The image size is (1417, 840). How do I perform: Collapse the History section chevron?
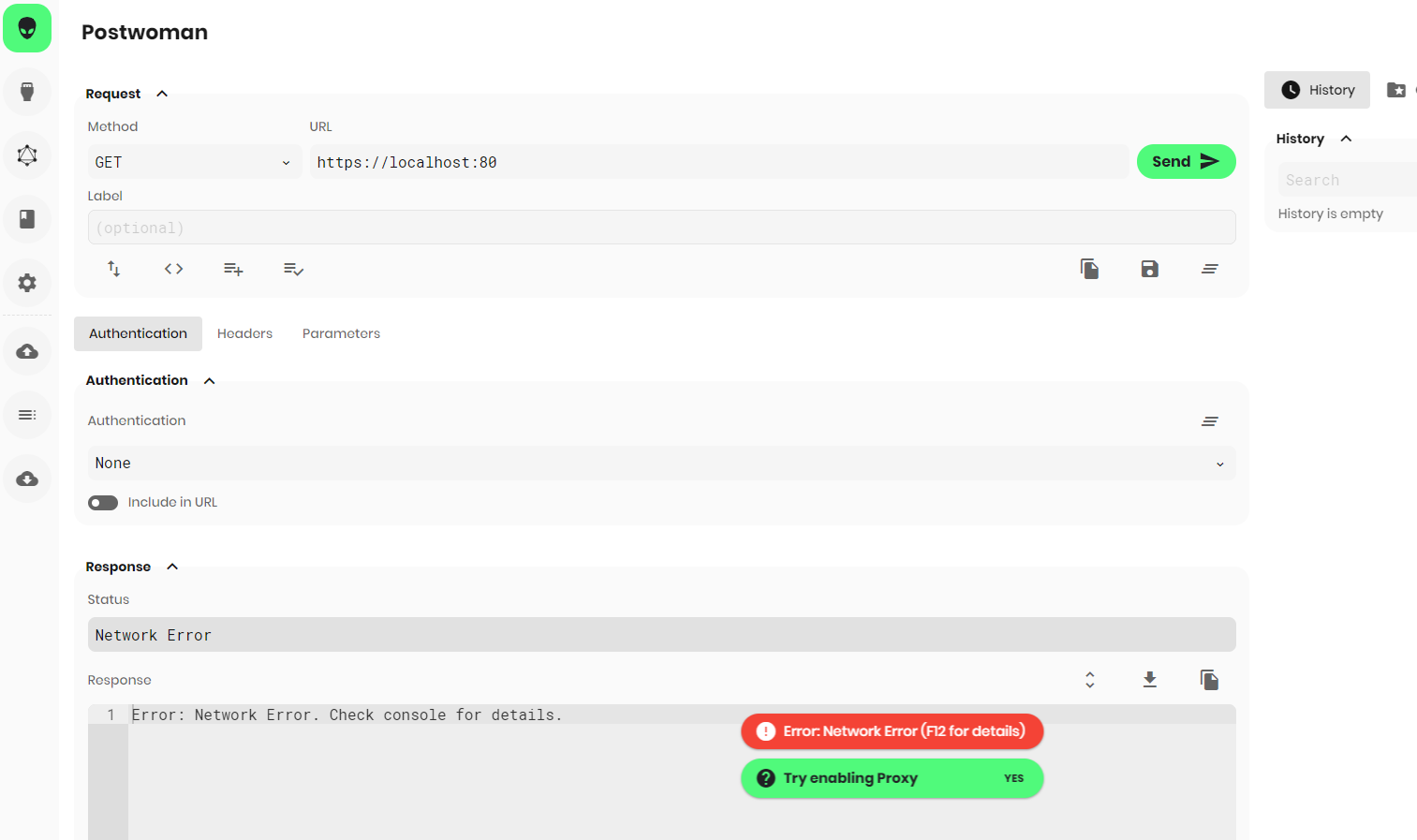point(1347,139)
